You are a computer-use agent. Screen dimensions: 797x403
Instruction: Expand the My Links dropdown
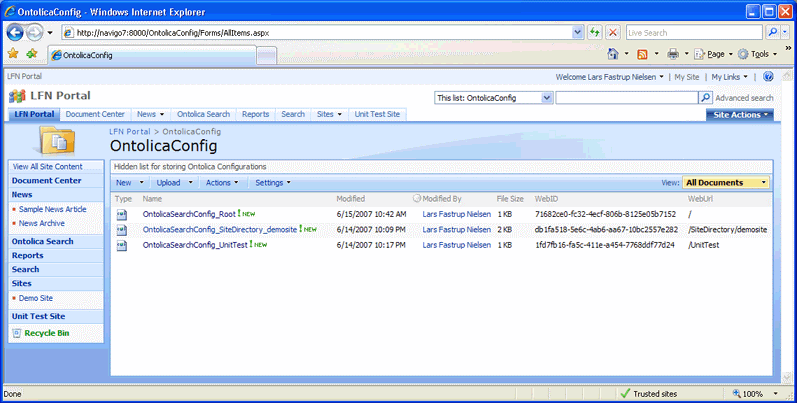tap(729, 77)
